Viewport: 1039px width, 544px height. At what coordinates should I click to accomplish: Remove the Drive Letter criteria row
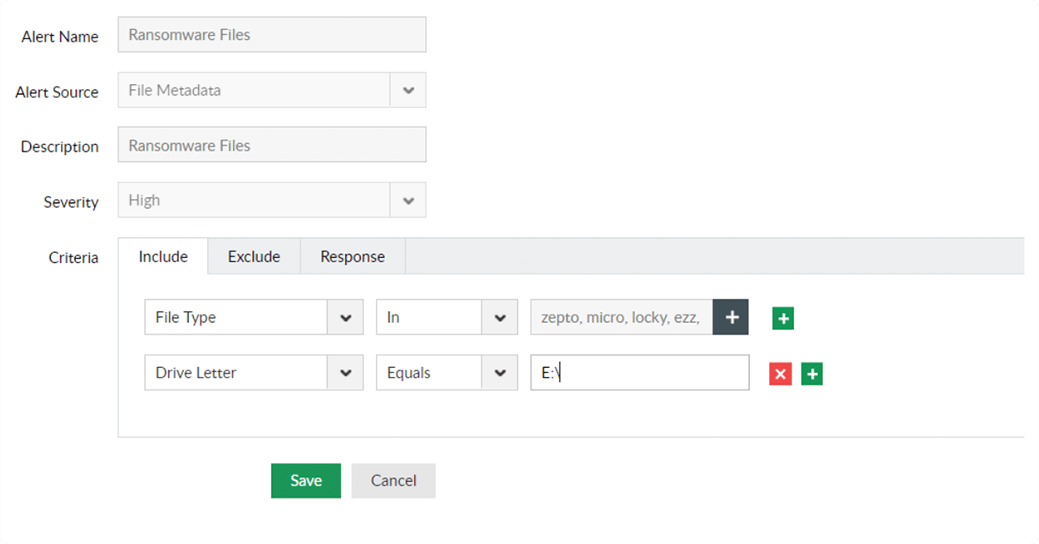coord(781,374)
